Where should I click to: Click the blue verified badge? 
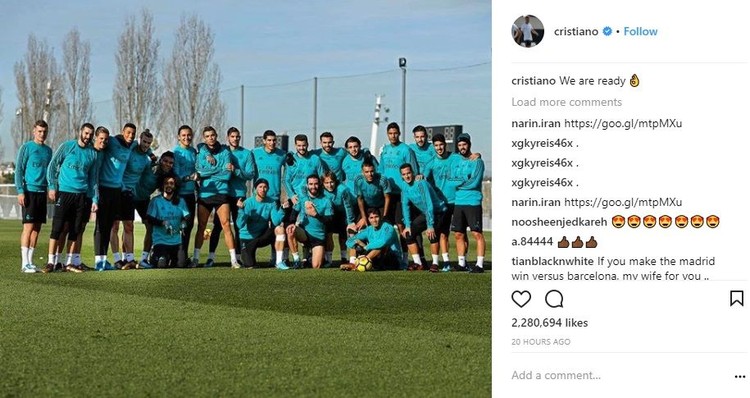click(x=607, y=32)
